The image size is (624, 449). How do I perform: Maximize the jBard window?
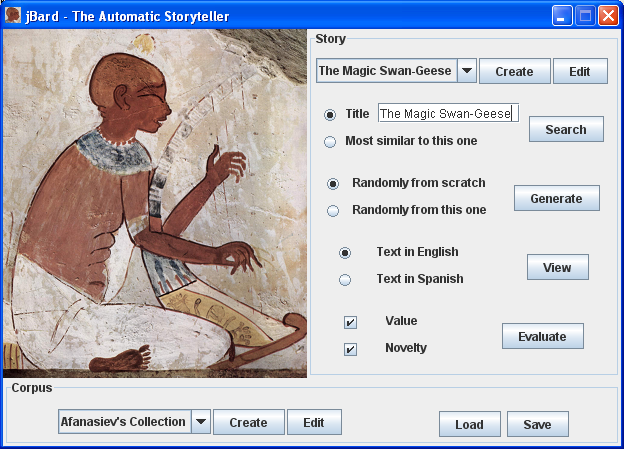click(585, 16)
